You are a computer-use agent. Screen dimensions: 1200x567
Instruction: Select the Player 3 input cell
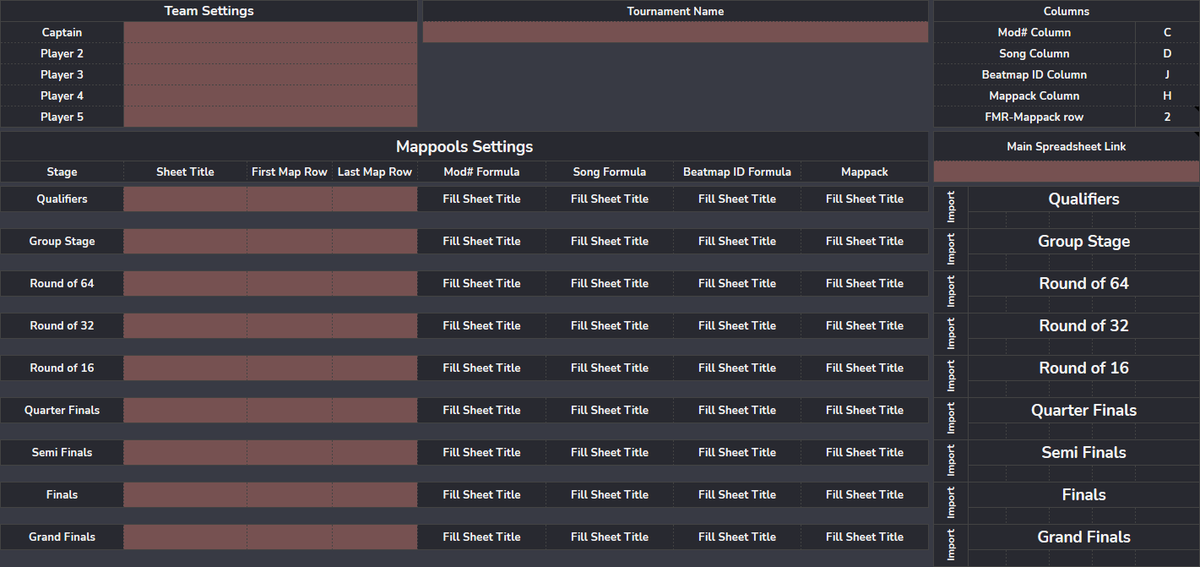[270, 74]
